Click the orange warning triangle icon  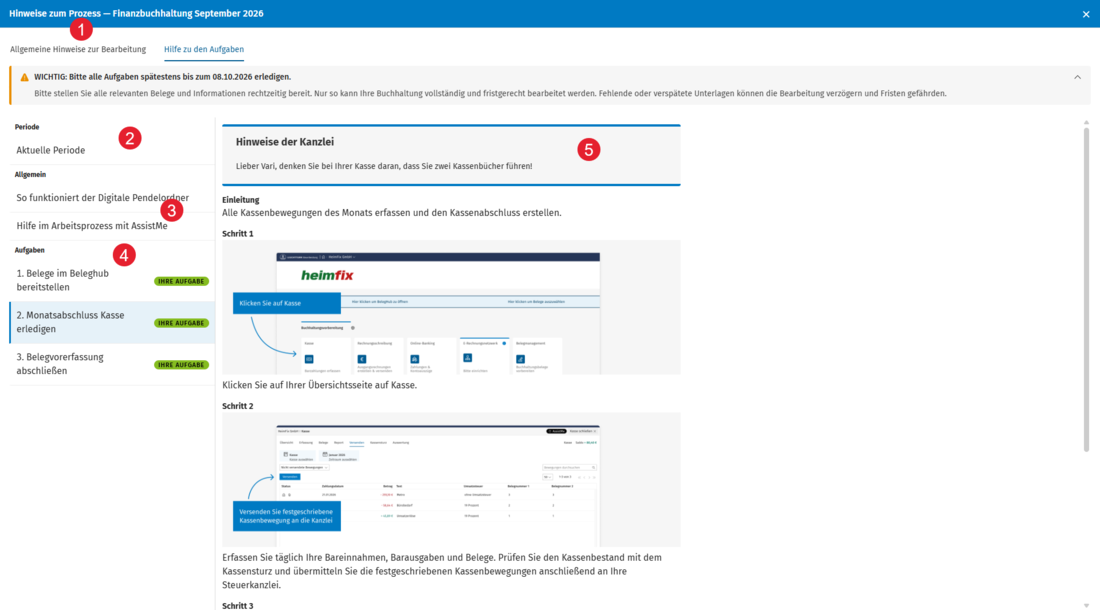pyautogui.click(x=25, y=77)
